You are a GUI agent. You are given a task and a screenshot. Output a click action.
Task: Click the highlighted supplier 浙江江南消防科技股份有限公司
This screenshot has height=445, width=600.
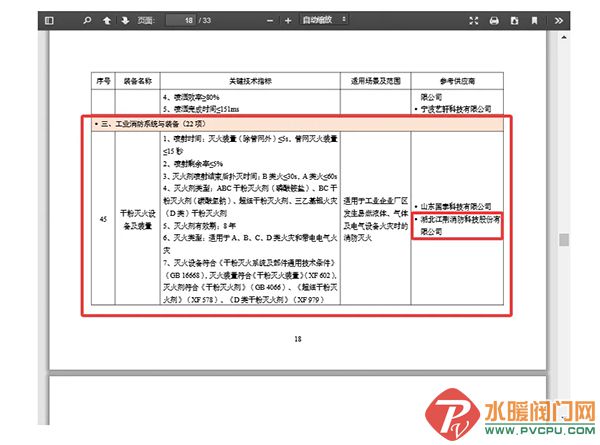click(x=456, y=224)
